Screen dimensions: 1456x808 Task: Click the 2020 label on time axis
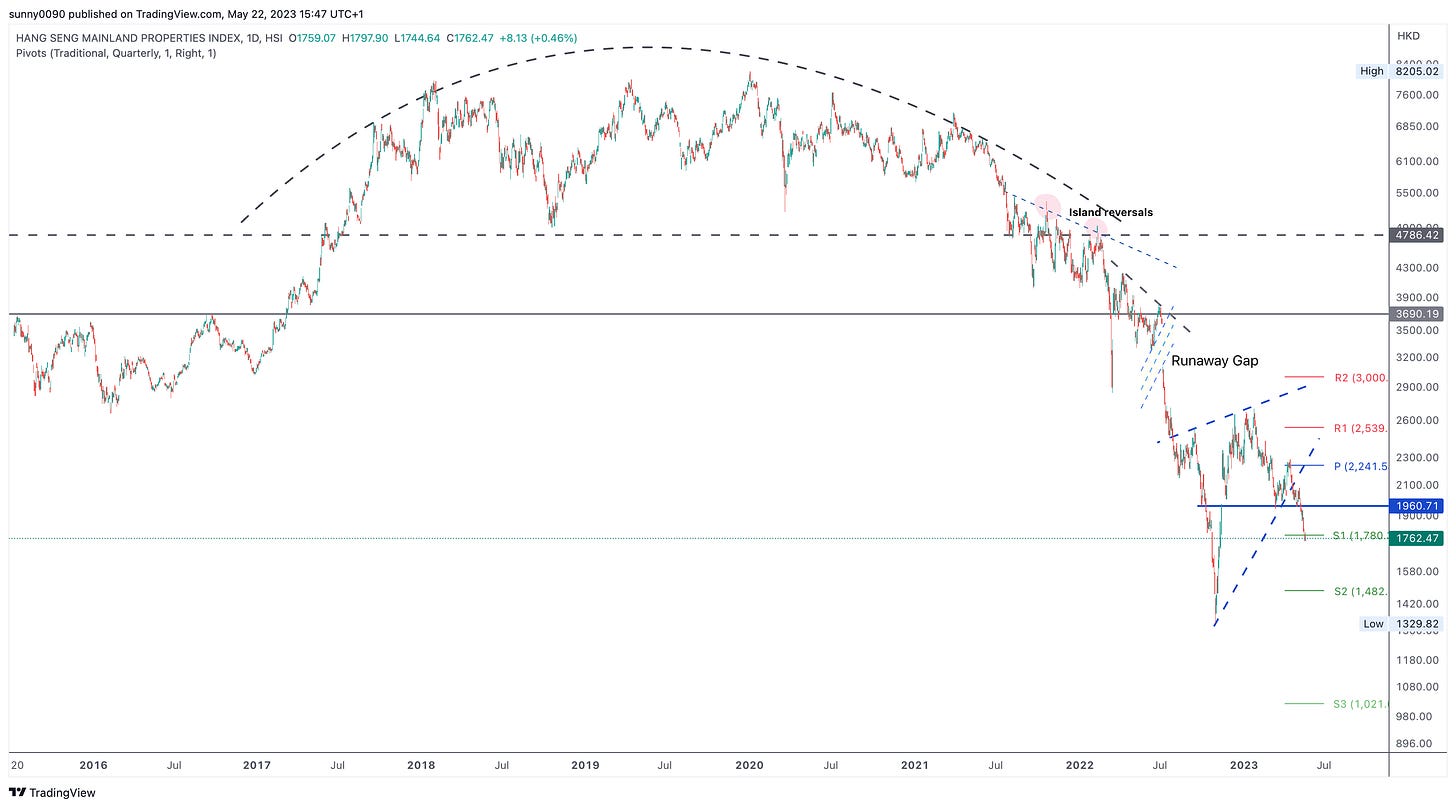(x=749, y=765)
